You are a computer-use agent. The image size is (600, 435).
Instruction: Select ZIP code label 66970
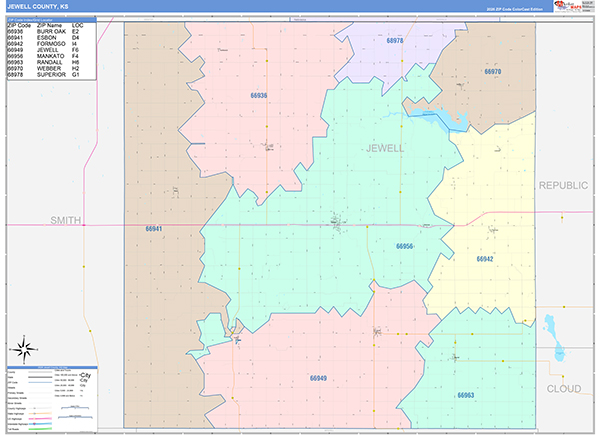pos(492,72)
